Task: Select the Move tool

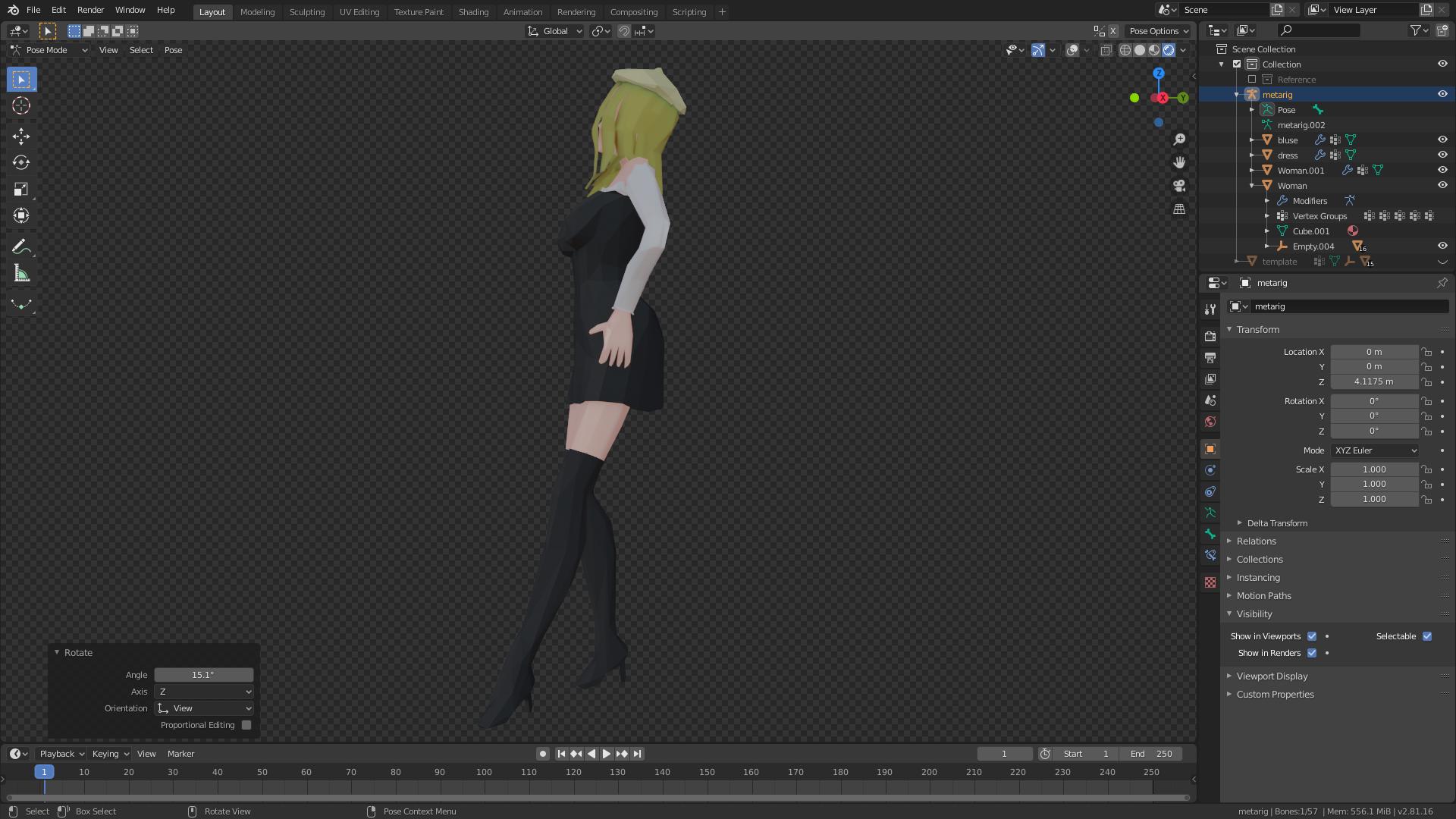Action: pos(21,136)
